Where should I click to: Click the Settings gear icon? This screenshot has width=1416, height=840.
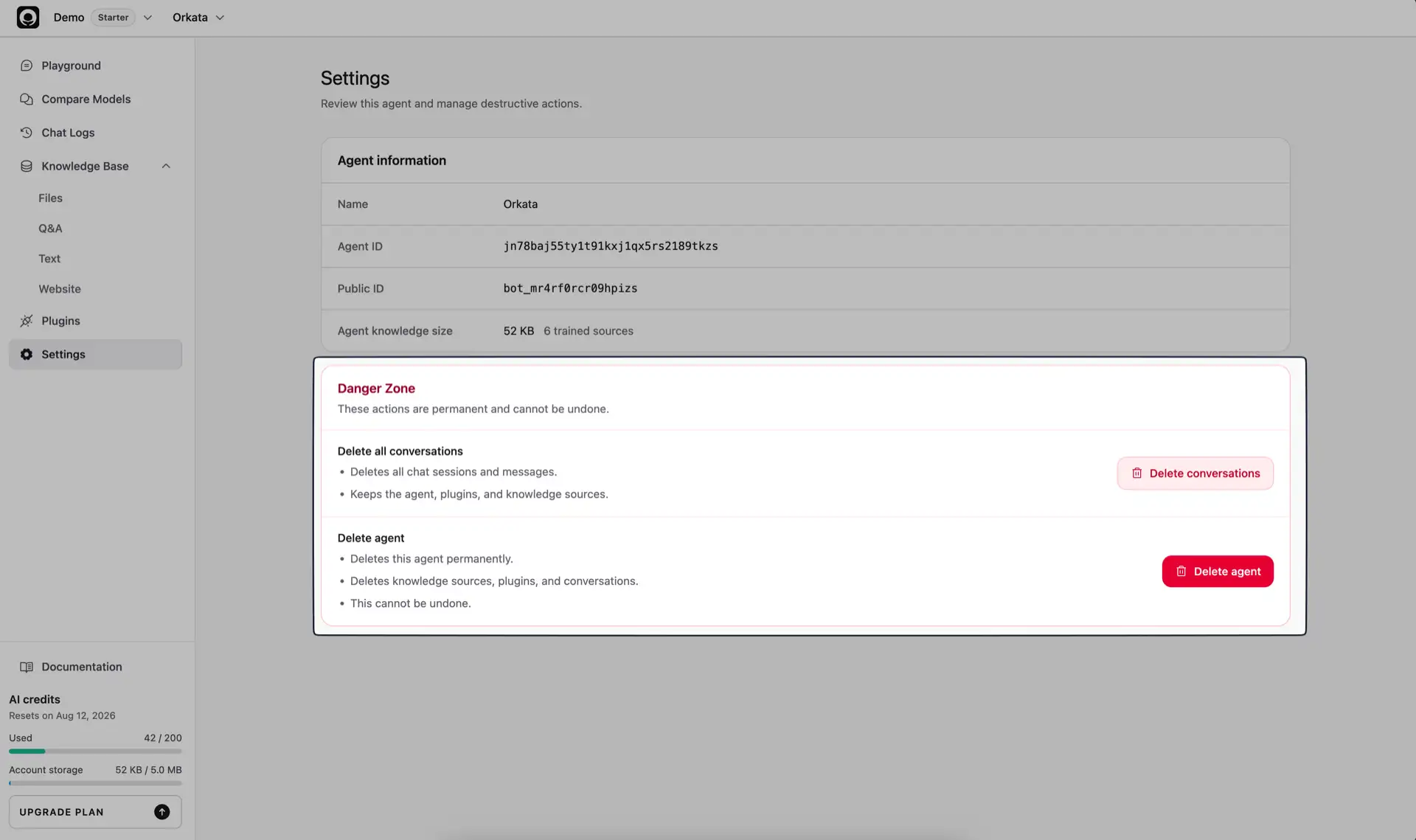coord(27,354)
